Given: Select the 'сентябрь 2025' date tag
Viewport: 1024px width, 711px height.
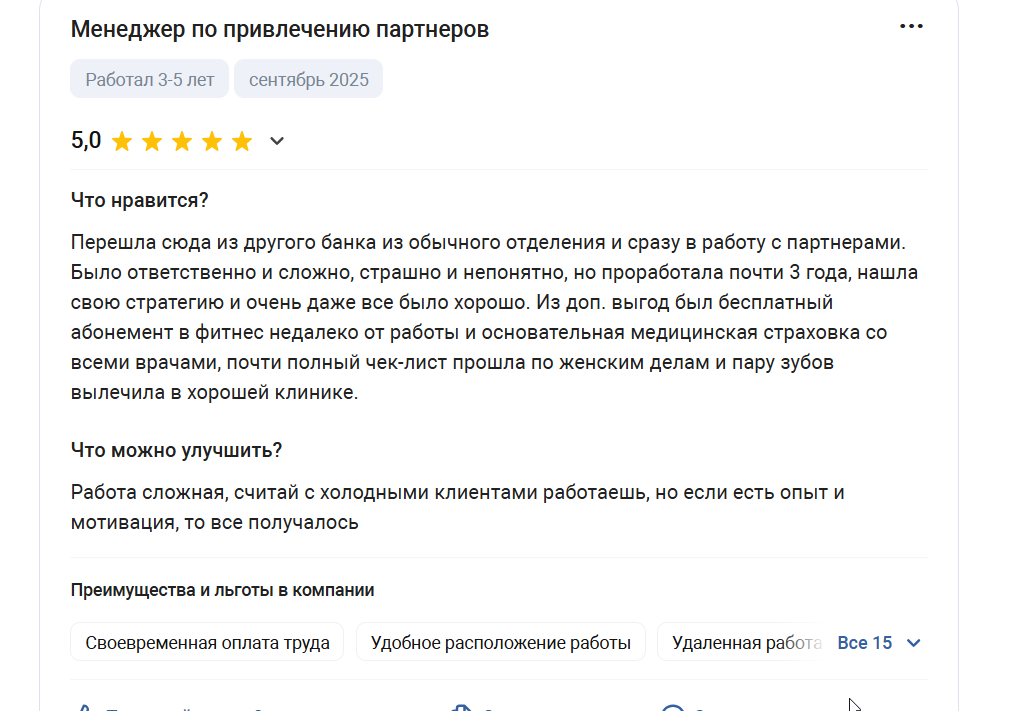Looking at the screenshot, I should click(x=309, y=80).
